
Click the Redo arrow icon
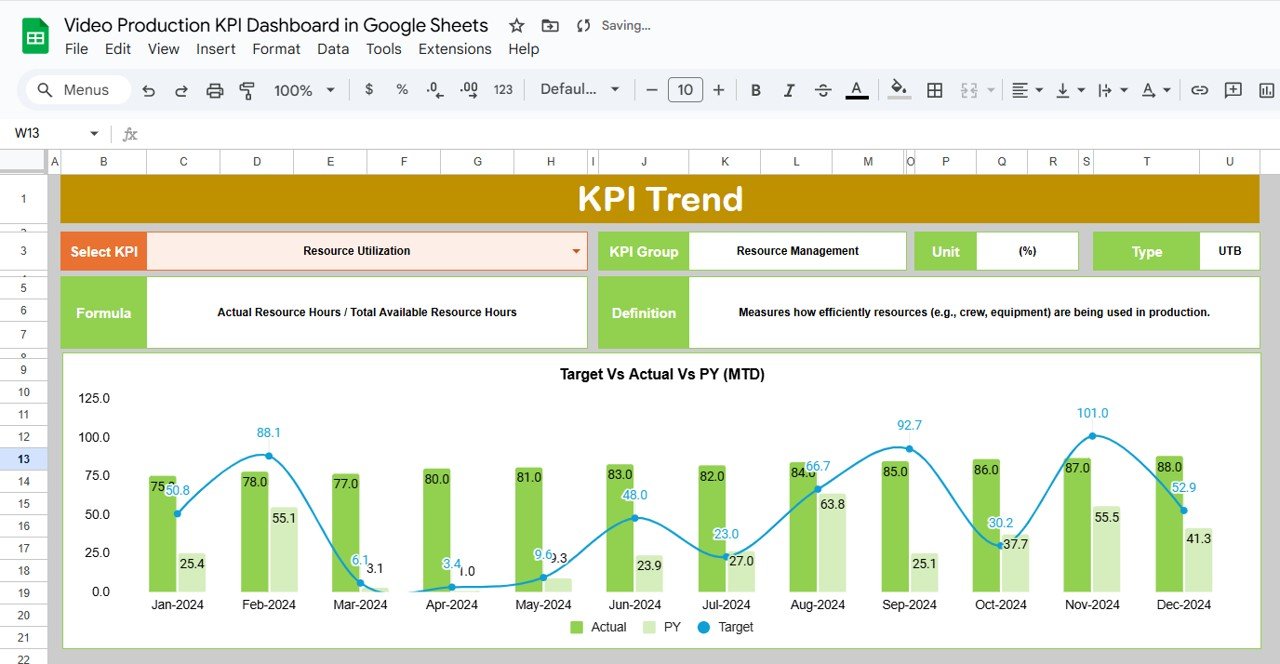[181, 90]
